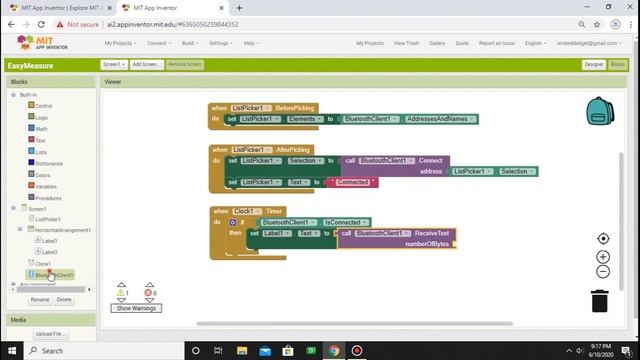Open the My Projects menu

pos(120,43)
